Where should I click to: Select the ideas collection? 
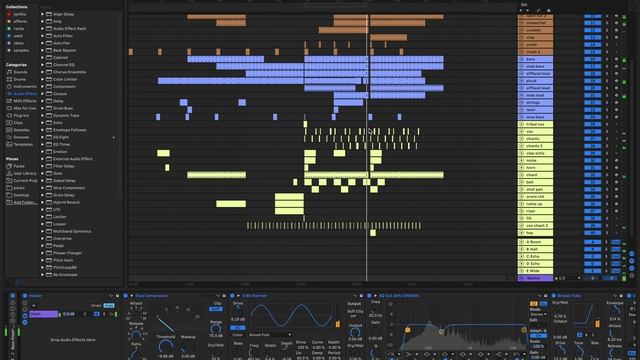(x=16, y=43)
